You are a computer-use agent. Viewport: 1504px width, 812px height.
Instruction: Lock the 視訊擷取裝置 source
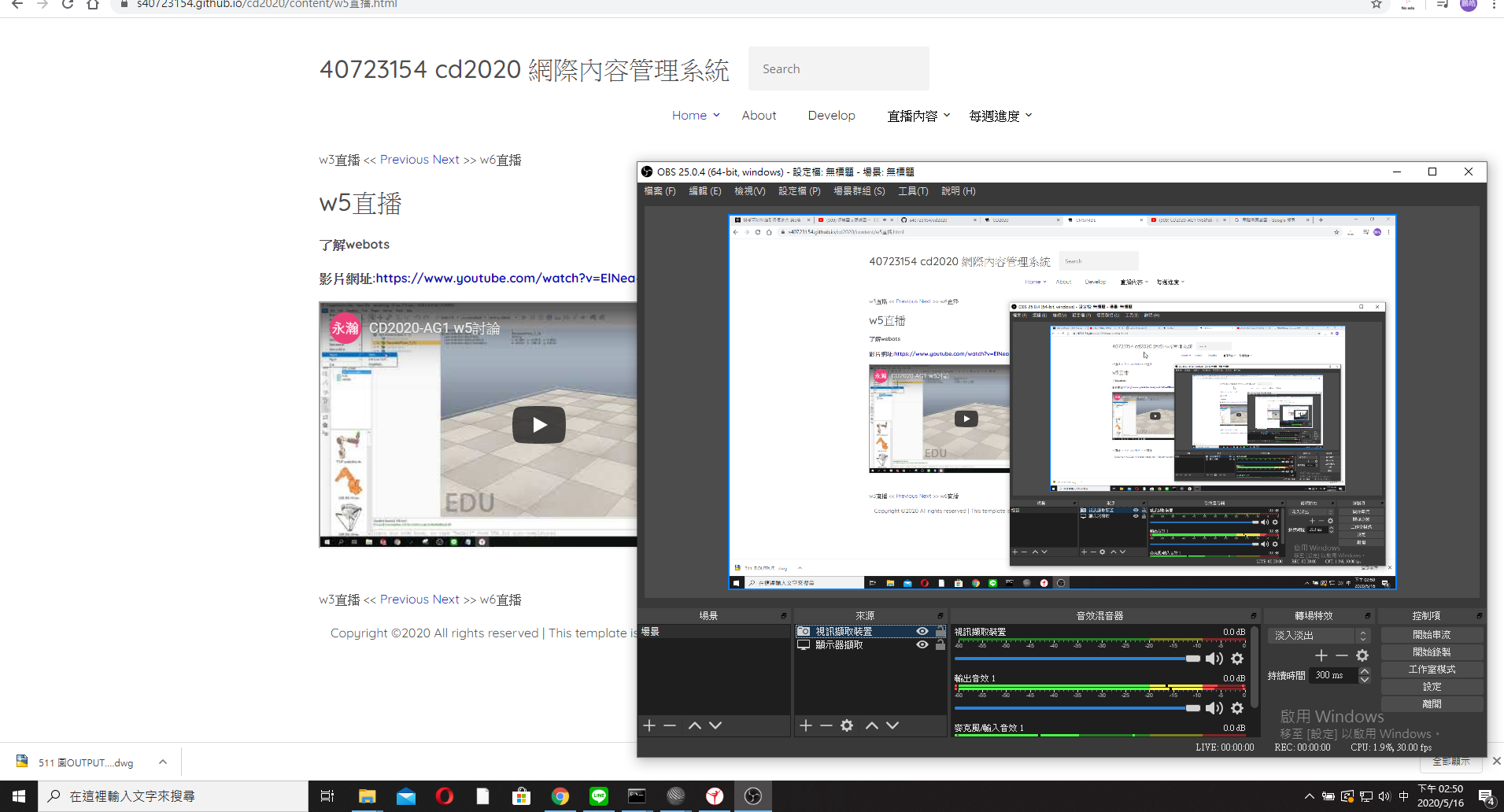940,632
